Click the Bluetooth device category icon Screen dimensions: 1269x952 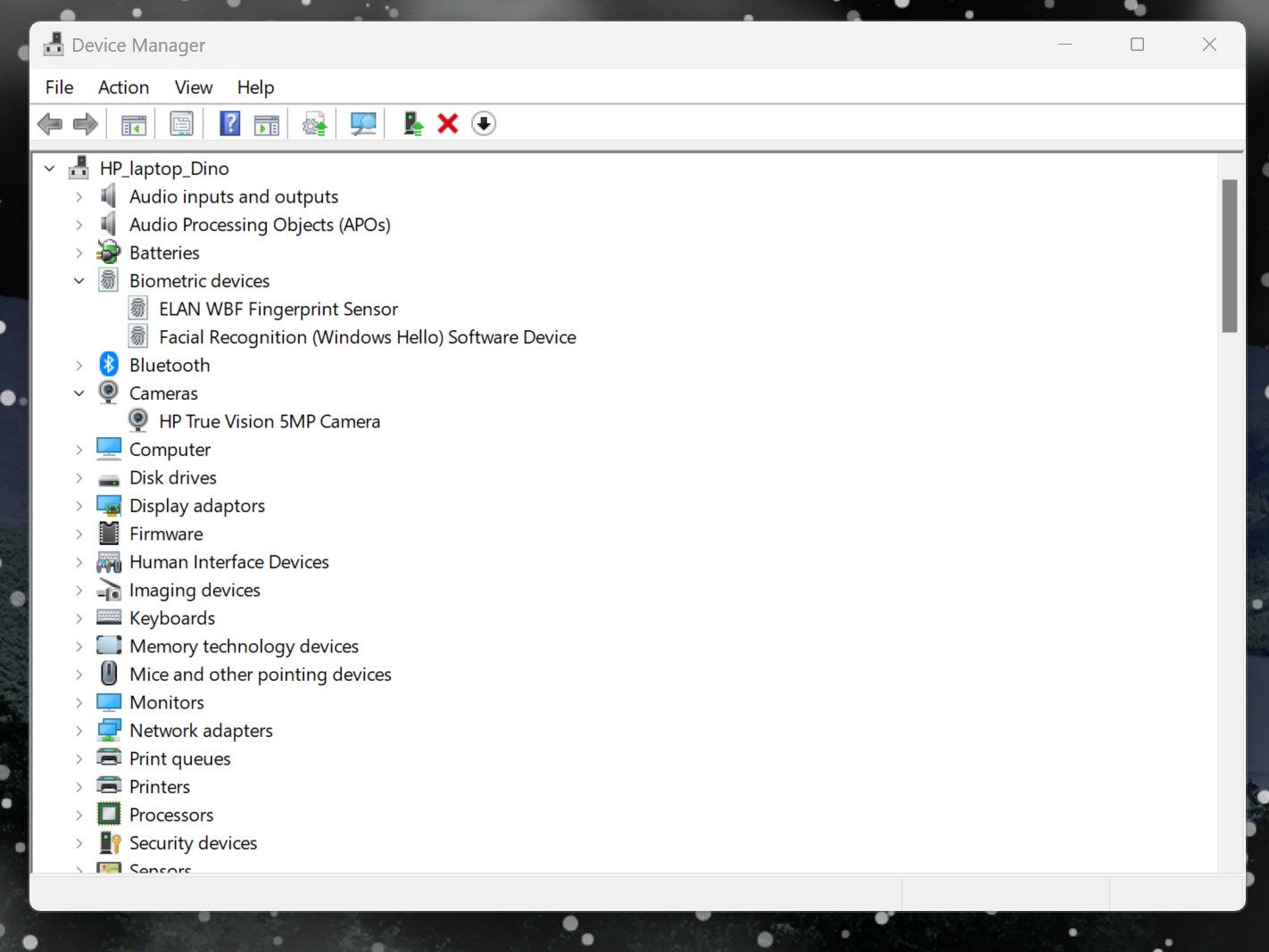[108, 364]
